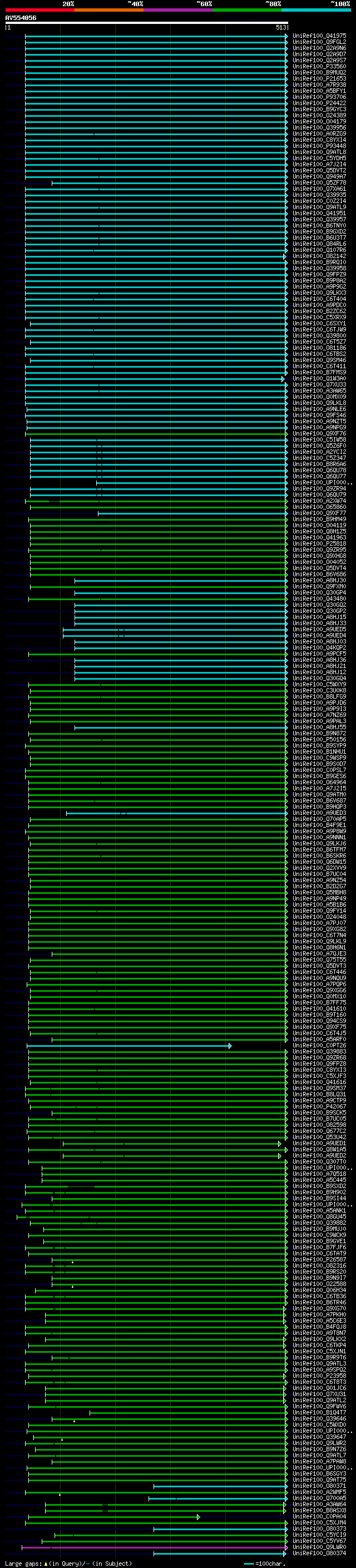Screen dimensions: 356x1568
Task: Click the red 20% identity legend segment
Action: tap(39, 10)
